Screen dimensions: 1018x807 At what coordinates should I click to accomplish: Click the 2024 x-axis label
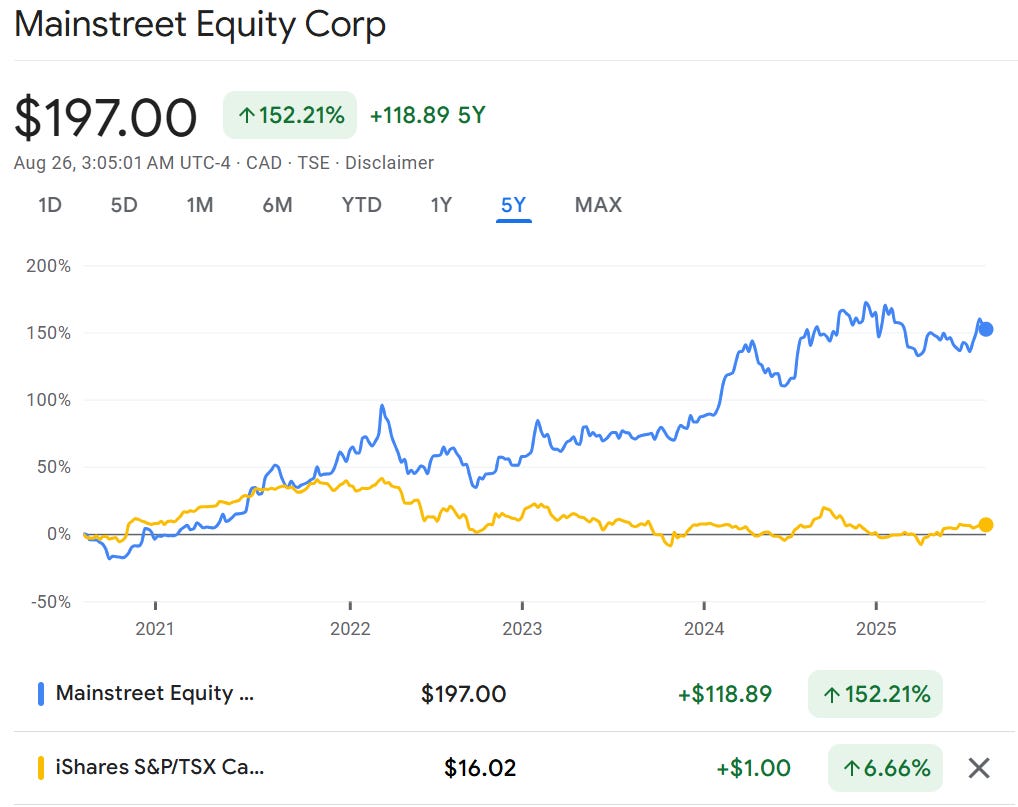click(x=704, y=628)
